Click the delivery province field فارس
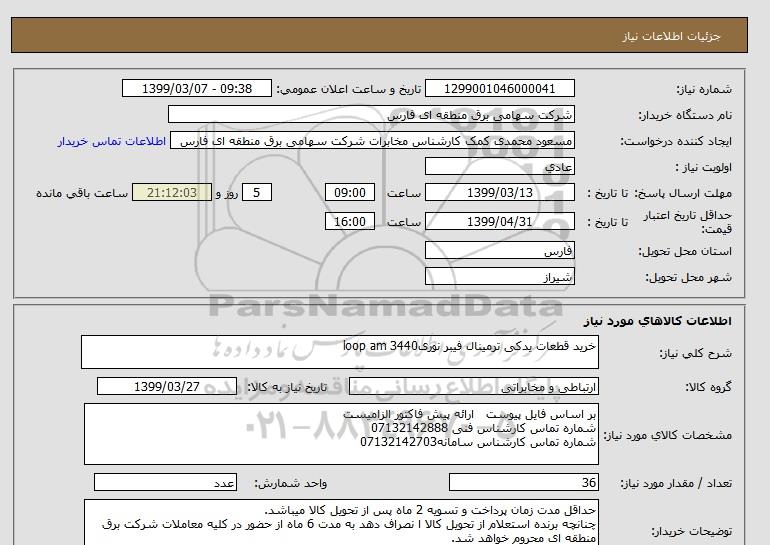This screenshot has width=770, height=545. point(499,251)
